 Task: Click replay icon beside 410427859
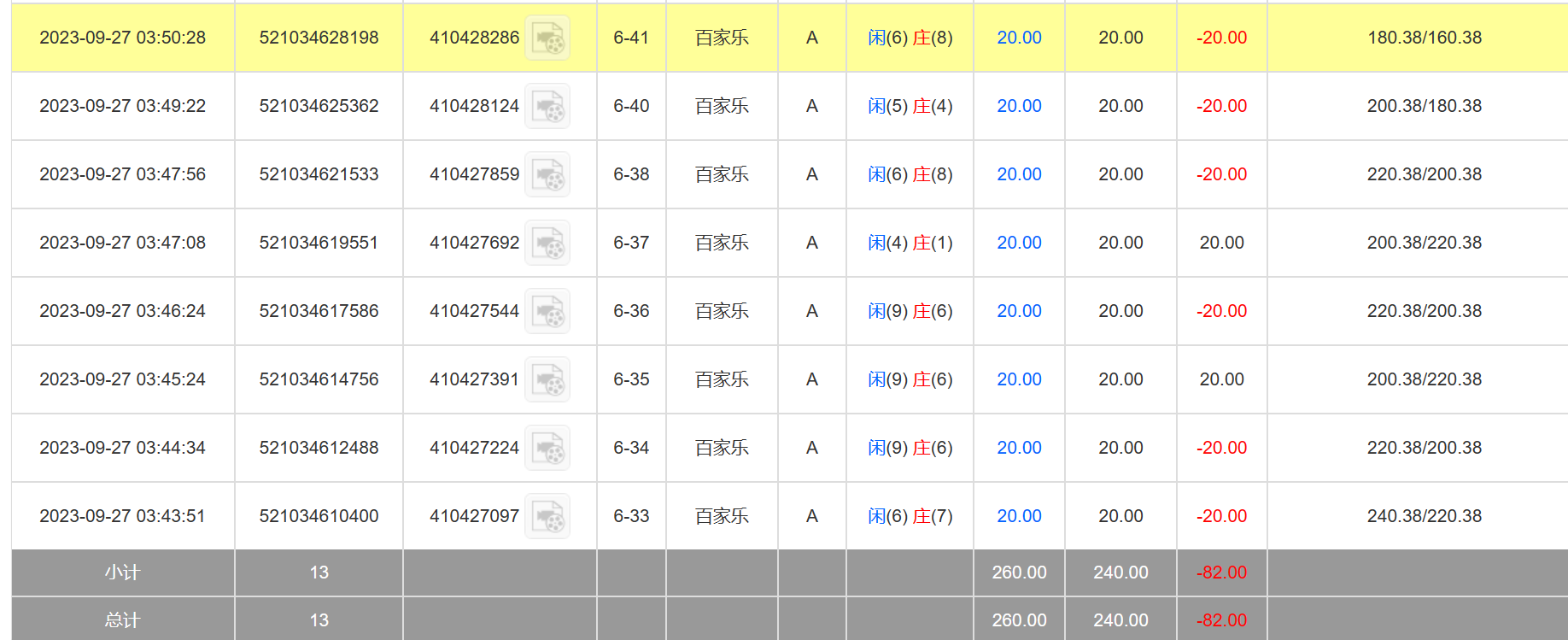pos(547,175)
